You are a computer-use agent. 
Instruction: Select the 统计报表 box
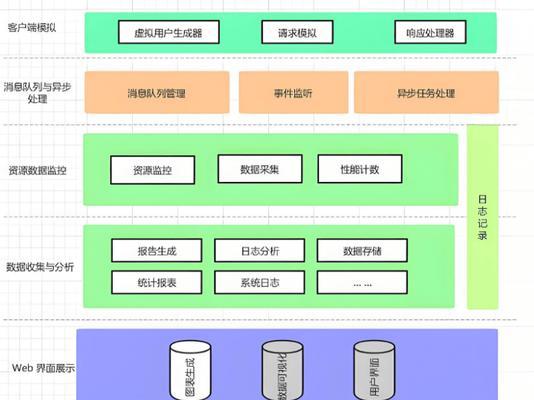pos(157,282)
